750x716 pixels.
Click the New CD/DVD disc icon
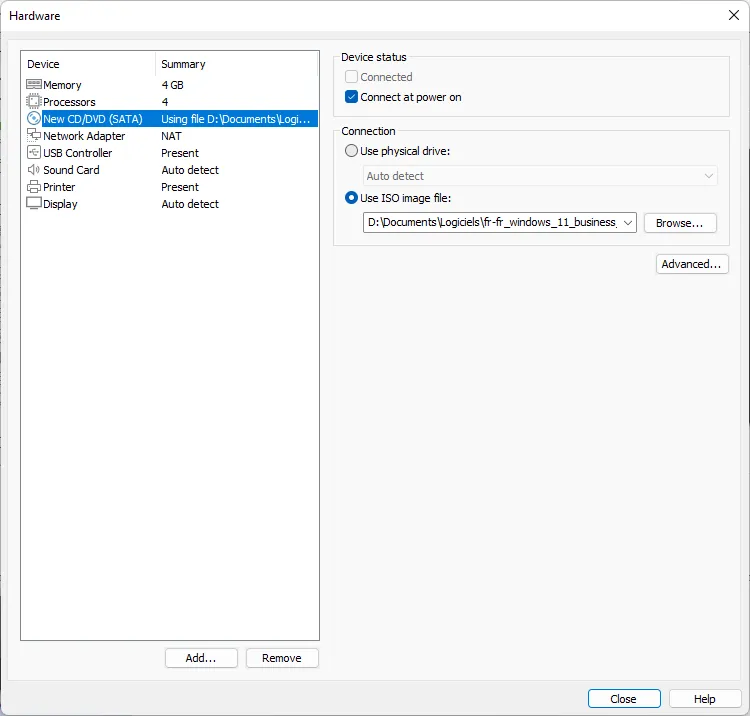tap(34, 119)
